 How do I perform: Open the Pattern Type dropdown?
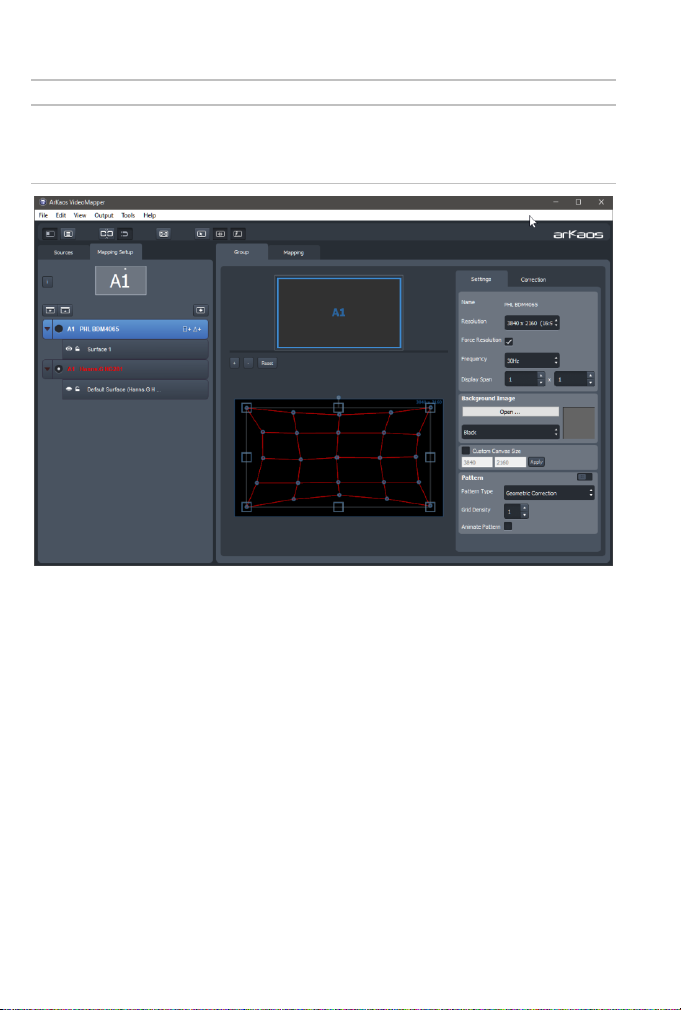click(549, 493)
